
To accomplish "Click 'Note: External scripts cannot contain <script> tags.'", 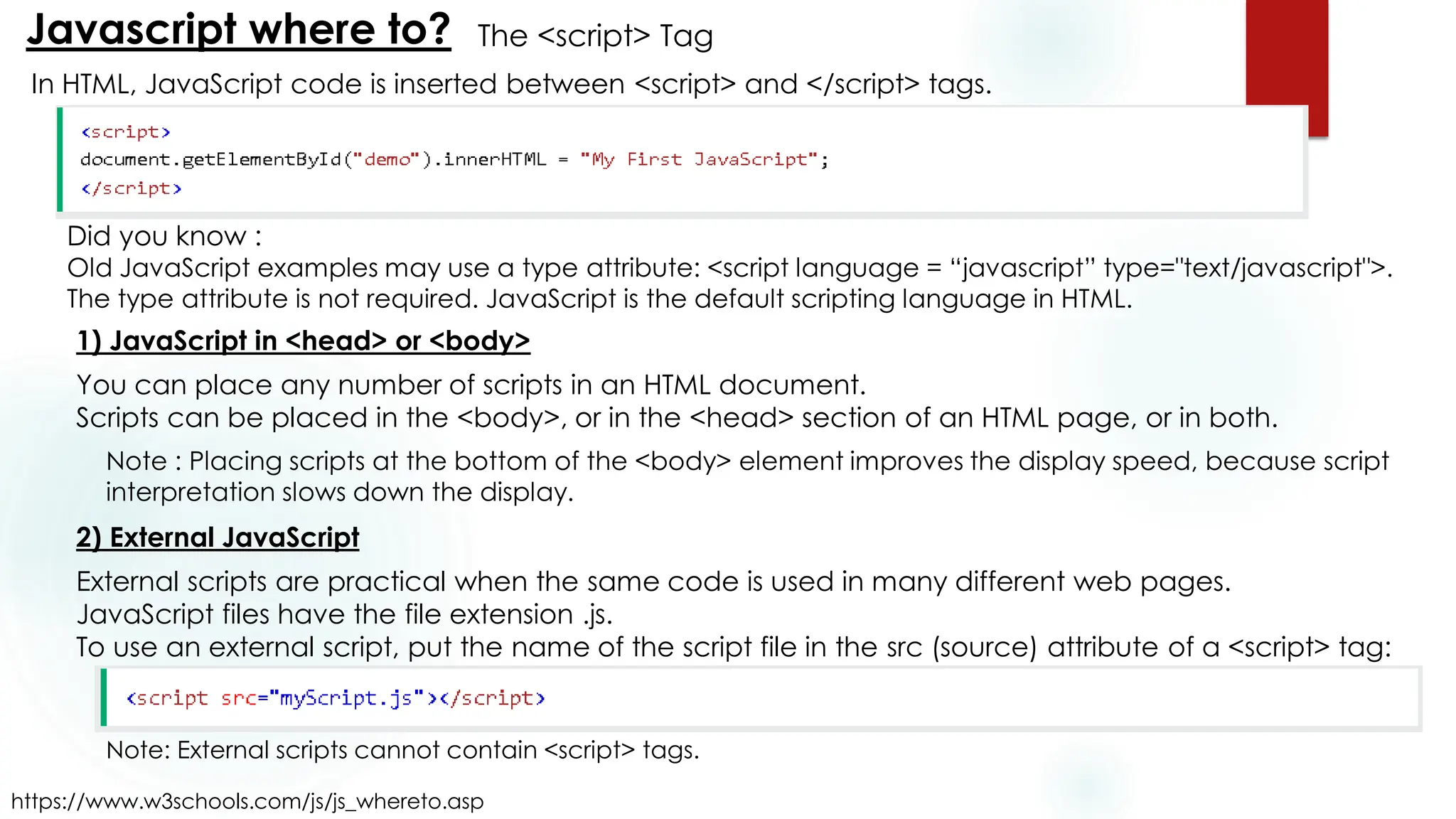I will pos(403,750).
